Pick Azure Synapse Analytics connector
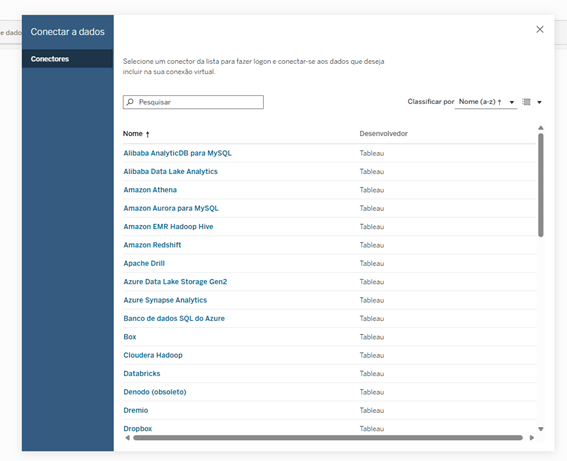Image resolution: width=567 pixels, height=461 pixels. tap(165, 300)
